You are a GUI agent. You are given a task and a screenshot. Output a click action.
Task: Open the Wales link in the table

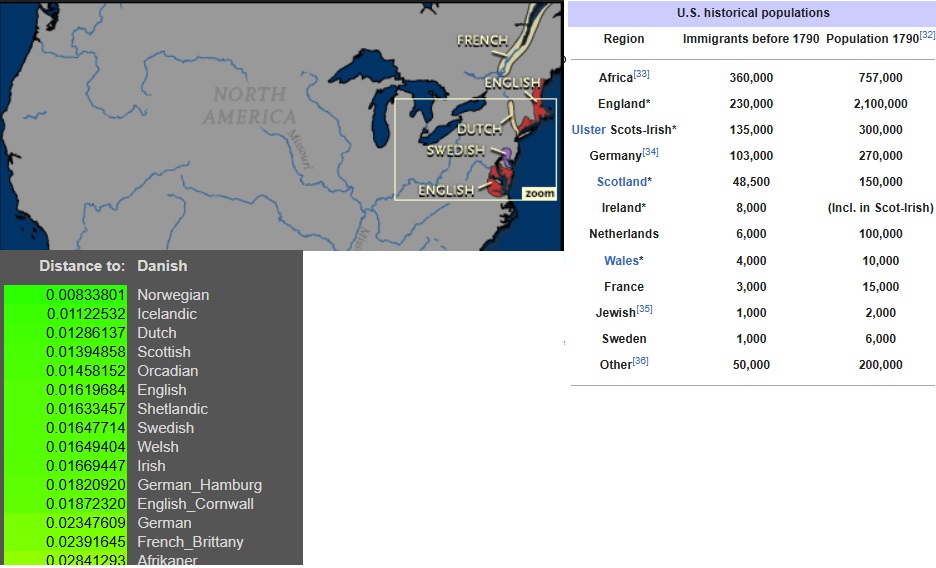[621, 260]
